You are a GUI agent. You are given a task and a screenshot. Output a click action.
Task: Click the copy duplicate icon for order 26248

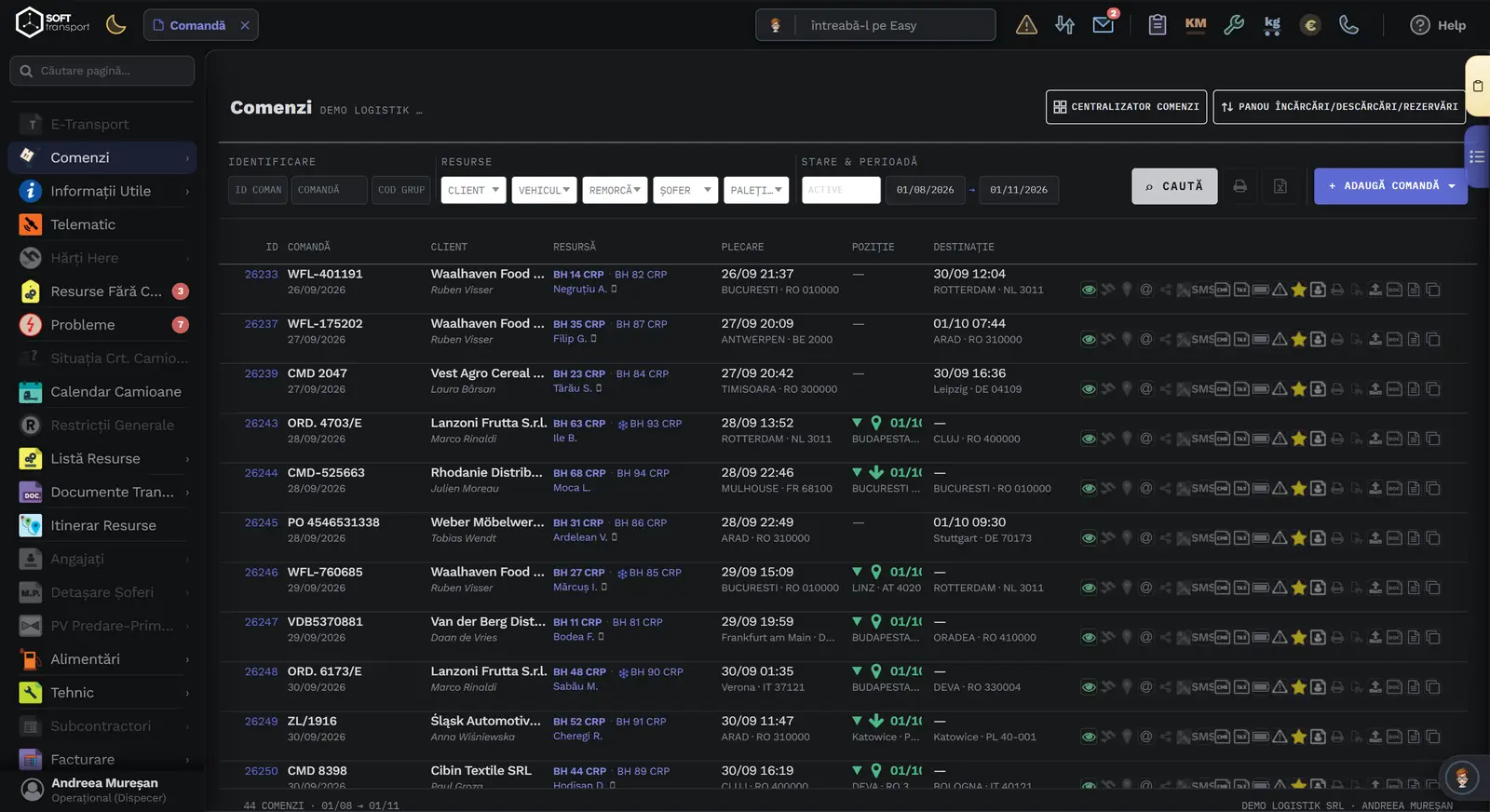pyautogui.click(x=1433, y=687)
